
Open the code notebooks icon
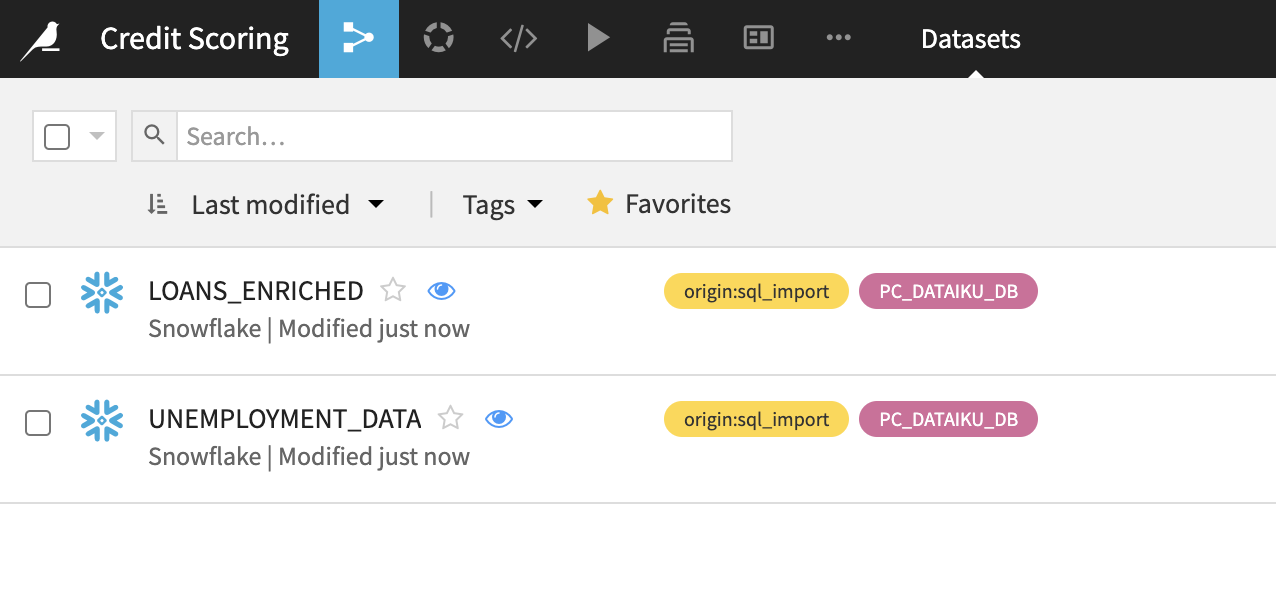[518, 39]
